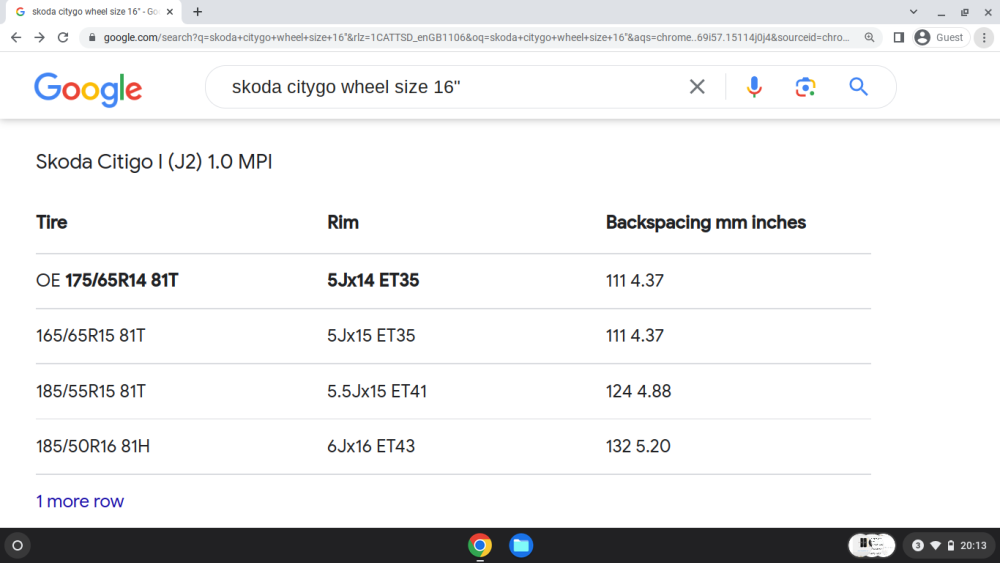Open the shelf media thumbnail pod
The image size is (1000, 563).
[872, 545]
